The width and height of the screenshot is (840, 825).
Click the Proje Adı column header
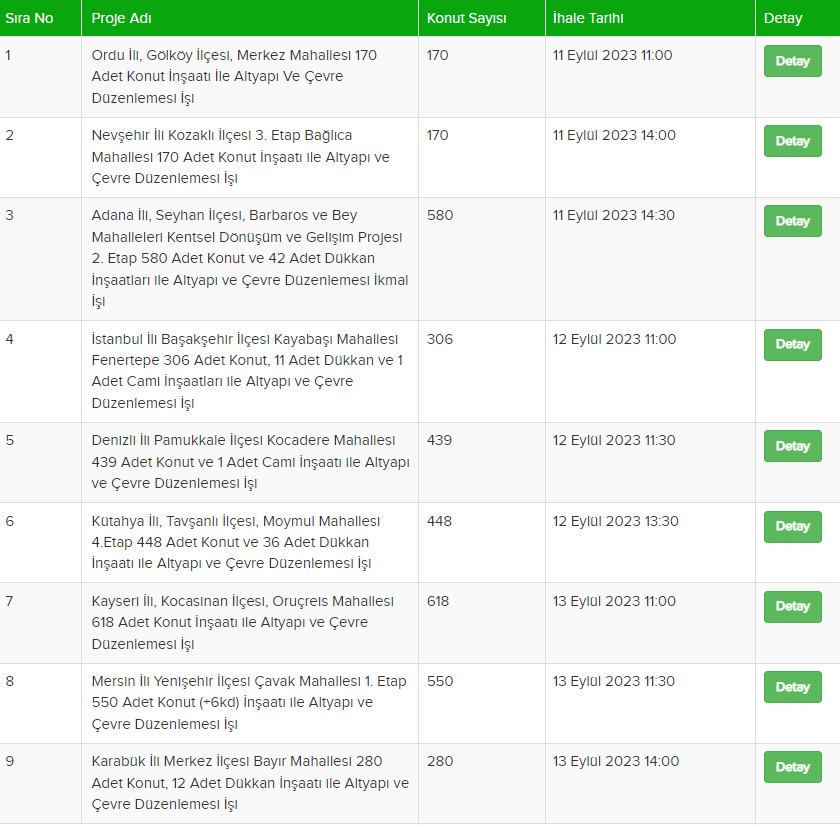122,18
